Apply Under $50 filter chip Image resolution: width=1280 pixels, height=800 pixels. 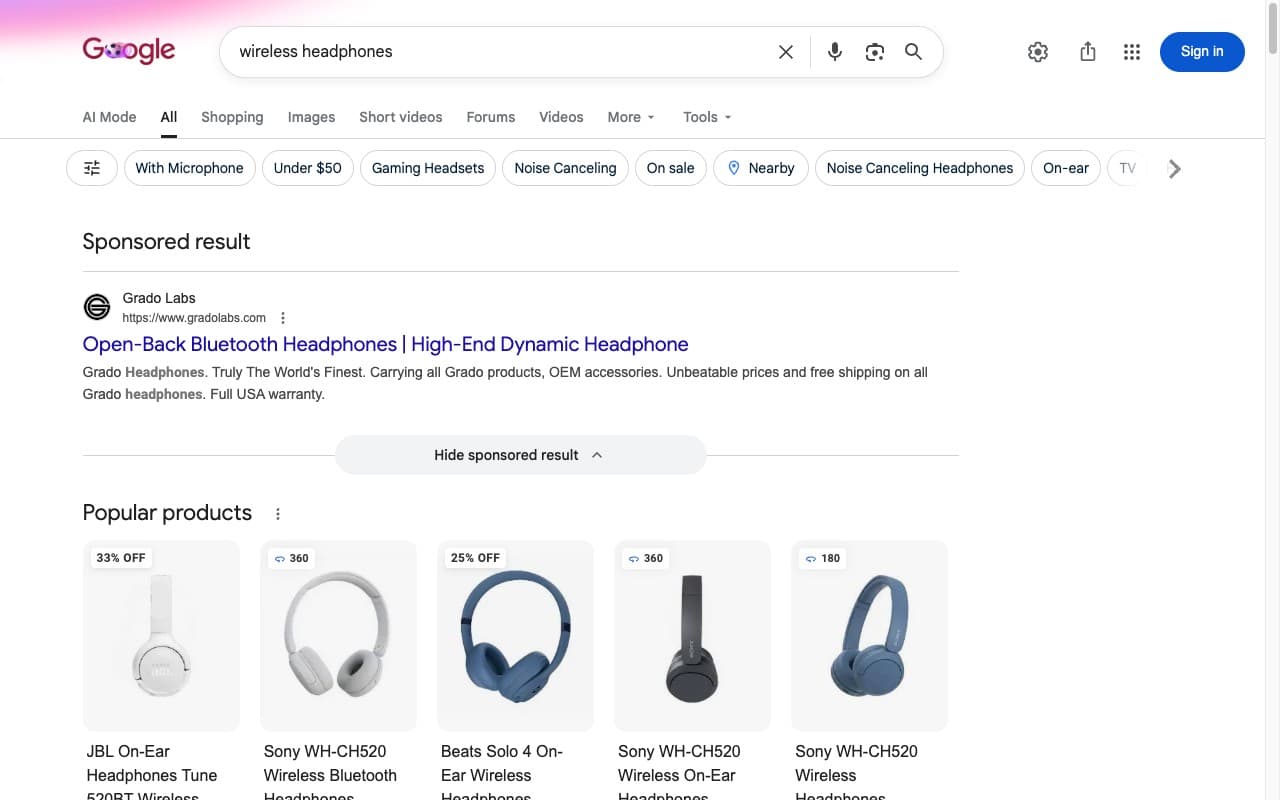coord(307,168)
